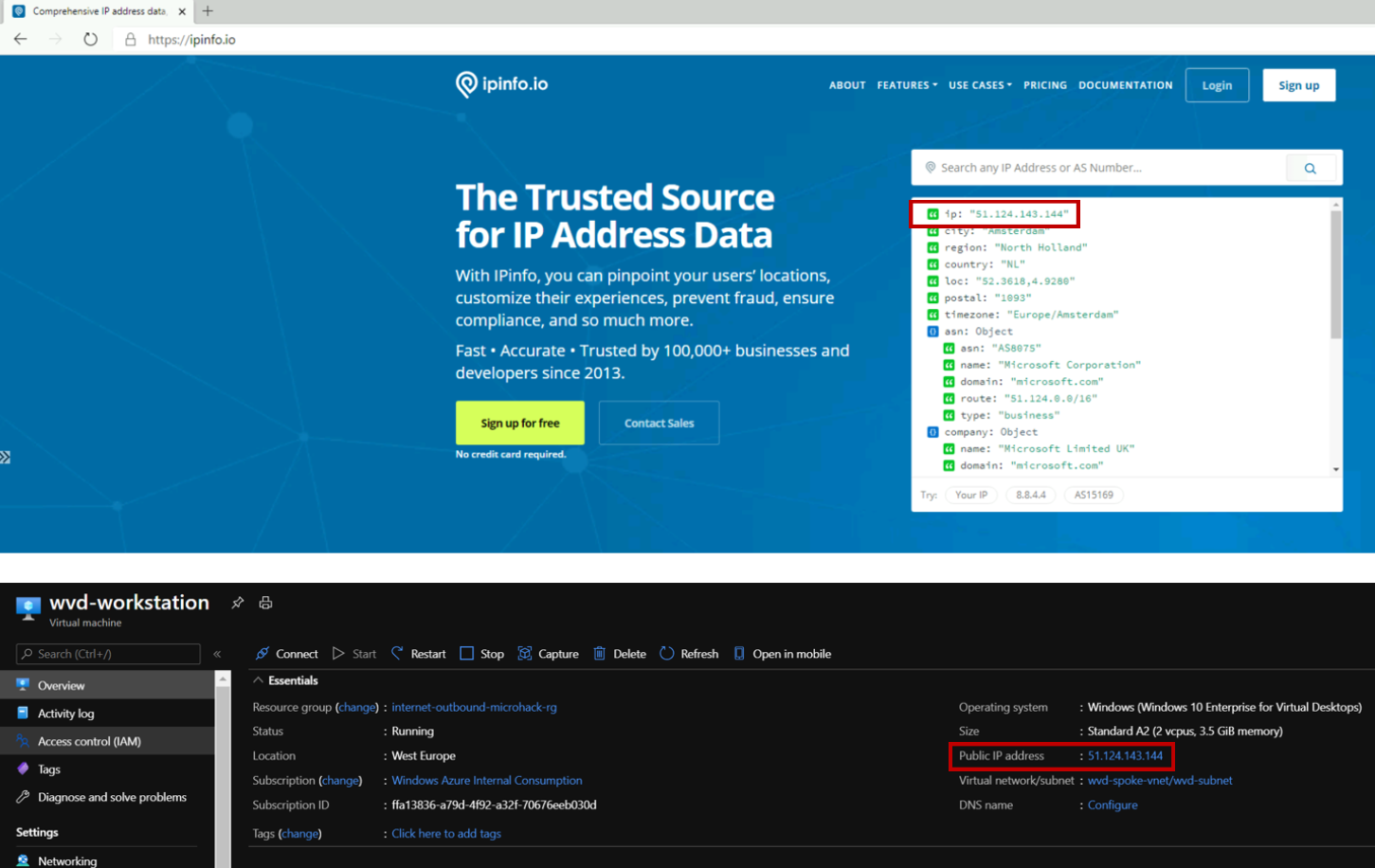This screenshot has height=868, width=1375.
Task: Open Overview in the sidebar
Action: [x=107, y=685]
